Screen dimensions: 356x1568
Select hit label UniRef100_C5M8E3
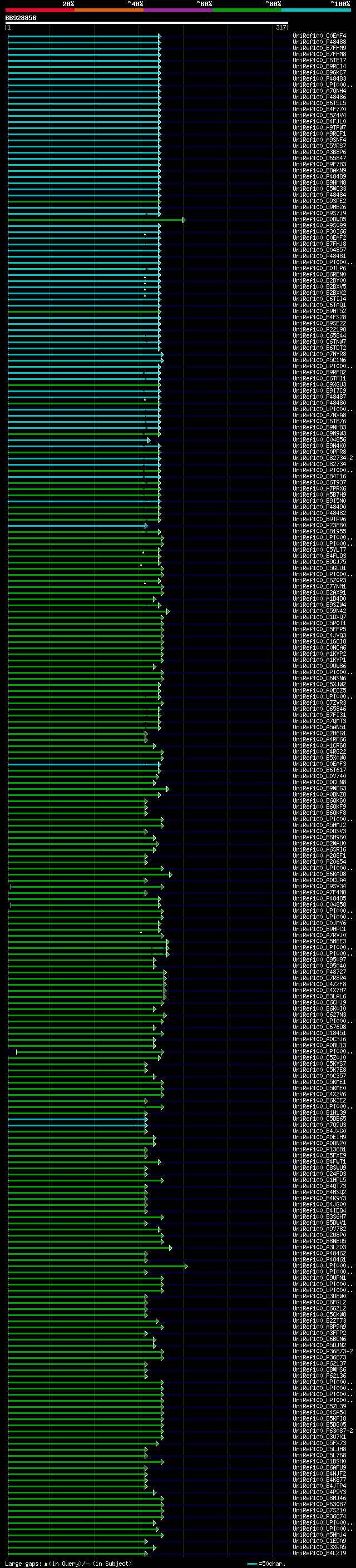click(319, 942)
